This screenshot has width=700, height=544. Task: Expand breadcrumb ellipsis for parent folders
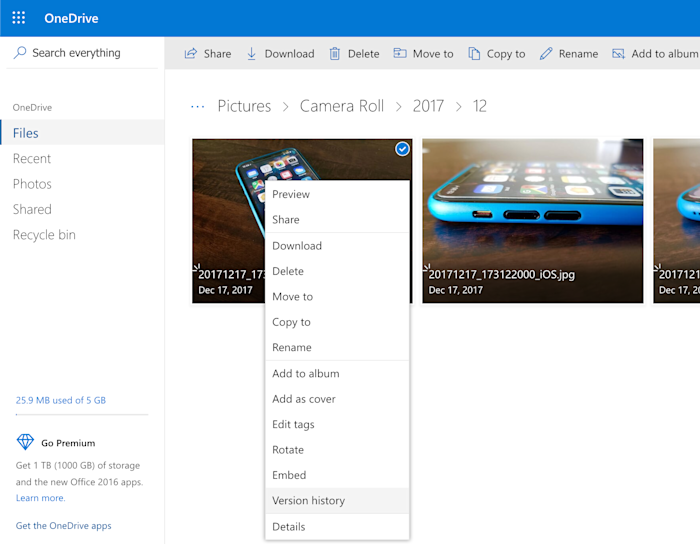click(x=197, y=107)
